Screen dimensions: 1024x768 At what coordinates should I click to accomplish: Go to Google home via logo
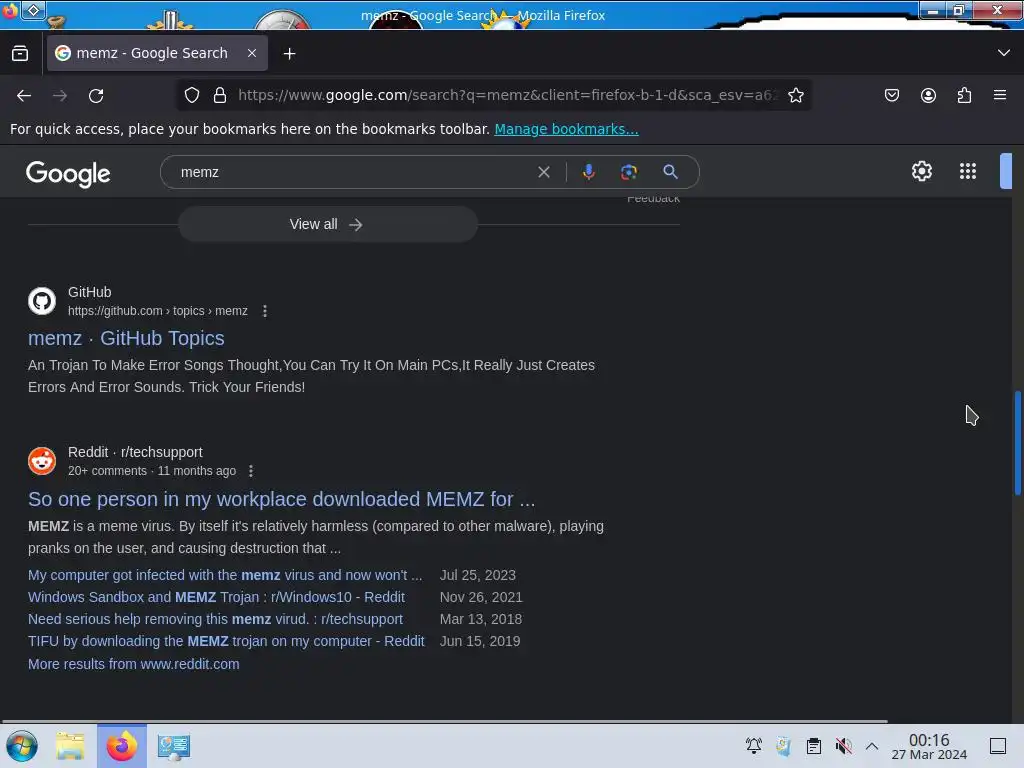click(x=68, y=174)
